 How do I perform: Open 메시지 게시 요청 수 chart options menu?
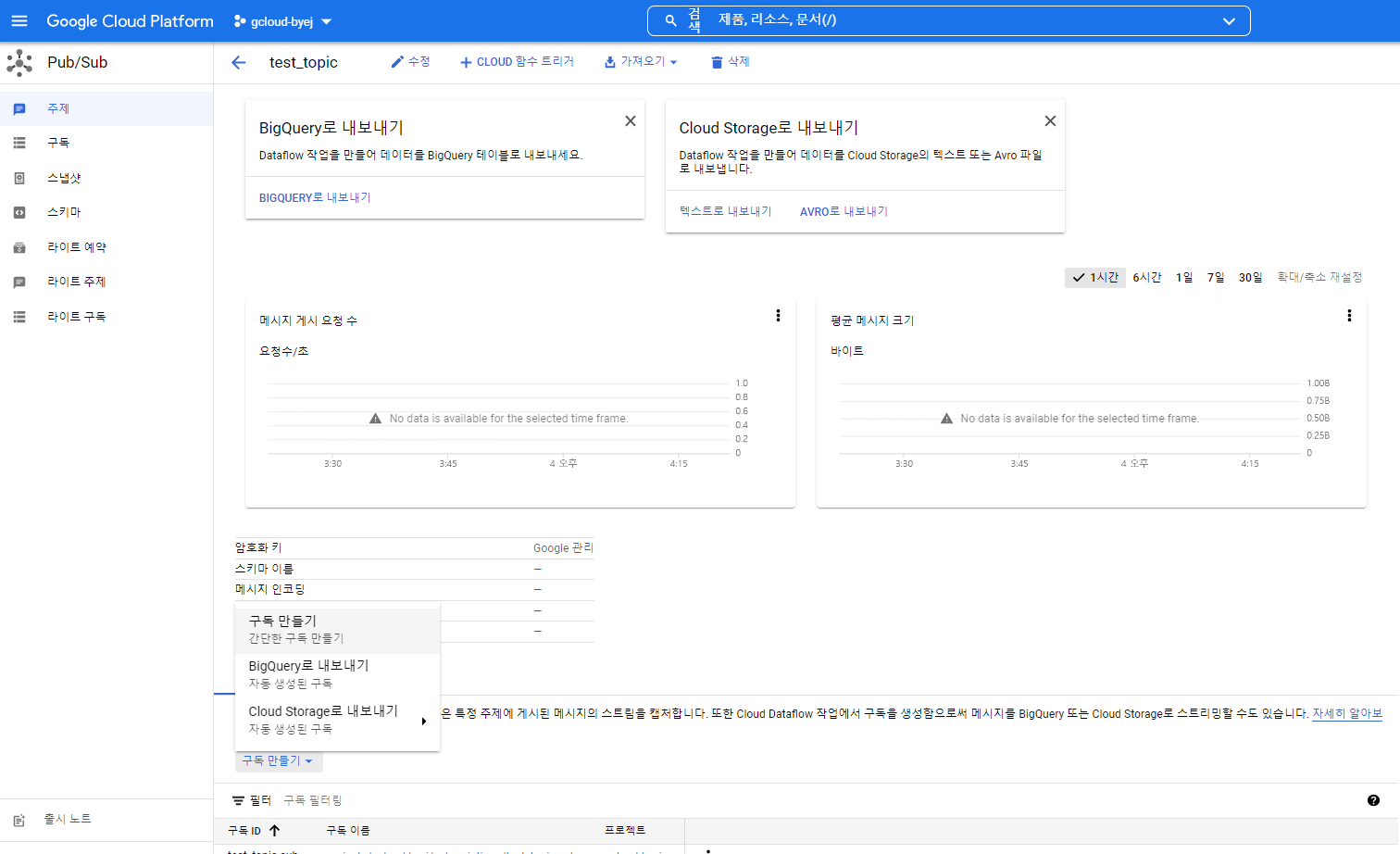tap(778, 316)
